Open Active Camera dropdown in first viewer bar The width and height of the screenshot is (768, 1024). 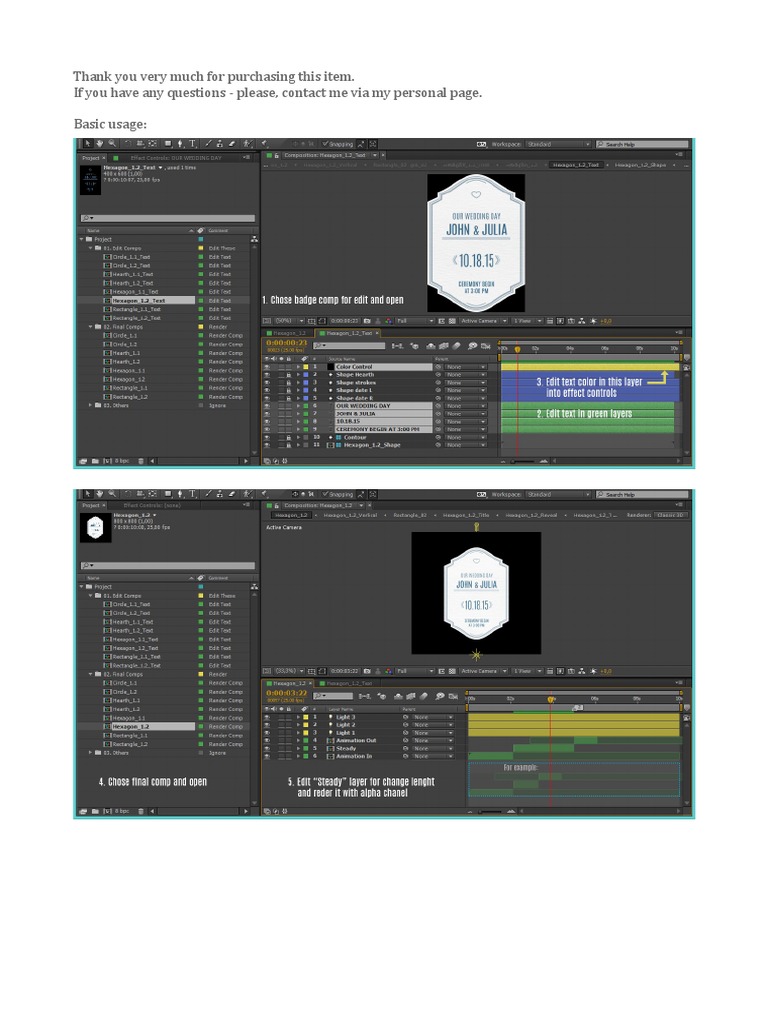coord(484,321)
